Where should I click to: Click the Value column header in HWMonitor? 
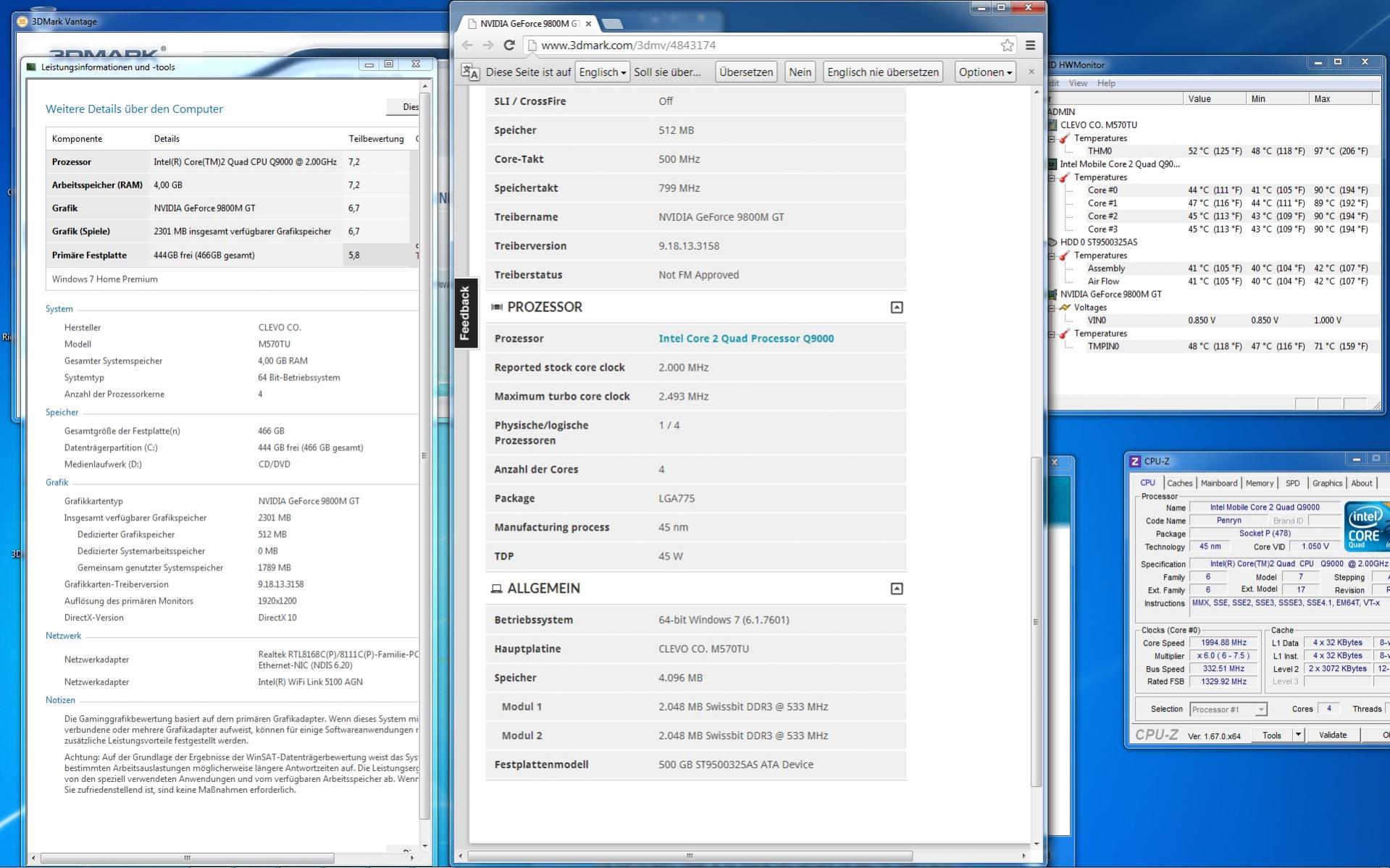[x=1215, y=98]
